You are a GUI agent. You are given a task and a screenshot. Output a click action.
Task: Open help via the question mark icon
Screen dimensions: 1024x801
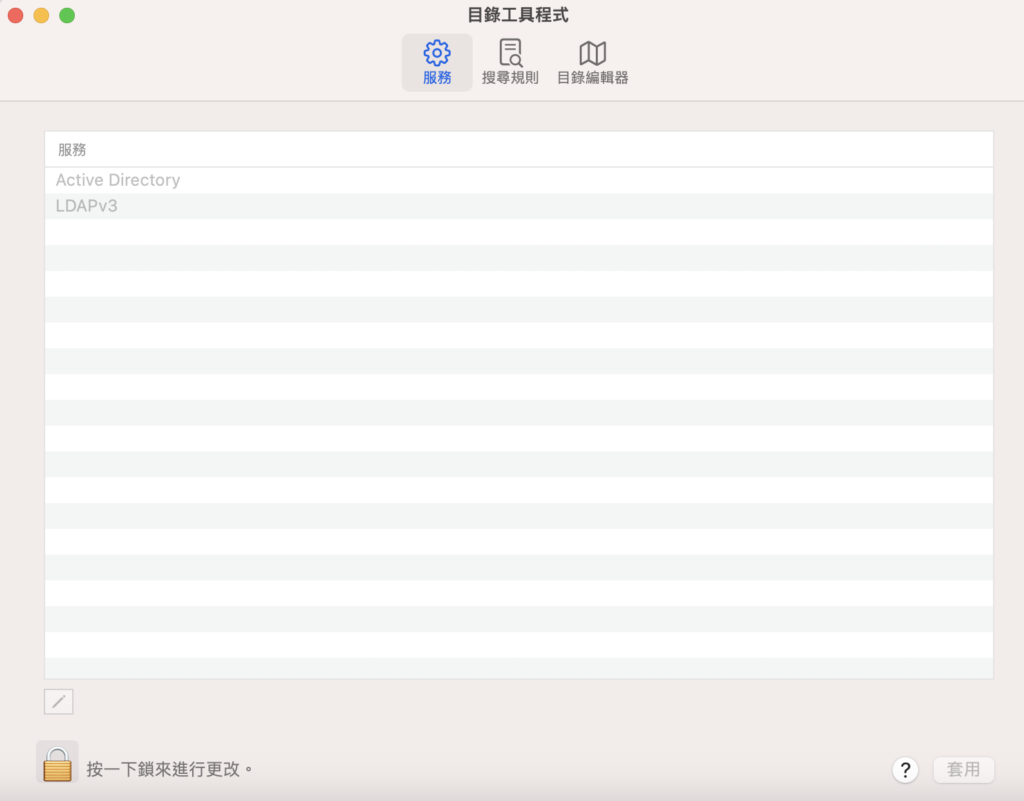tap(905, 770)
